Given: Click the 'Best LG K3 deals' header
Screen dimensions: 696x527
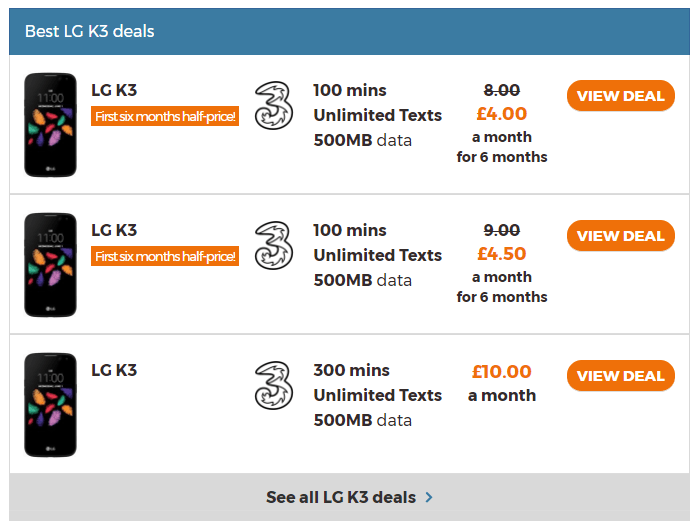Looking at the screenshot, I should click(x=90, y=31).
